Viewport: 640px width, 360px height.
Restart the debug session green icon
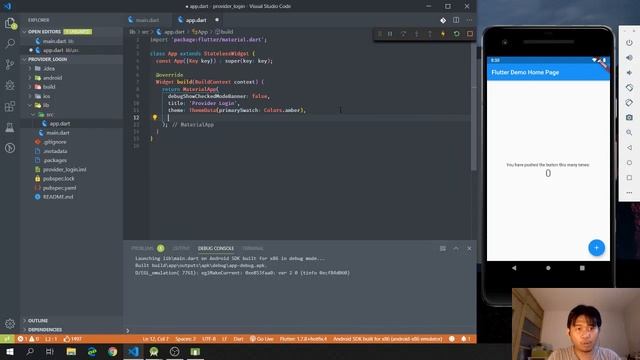(456, 34)
